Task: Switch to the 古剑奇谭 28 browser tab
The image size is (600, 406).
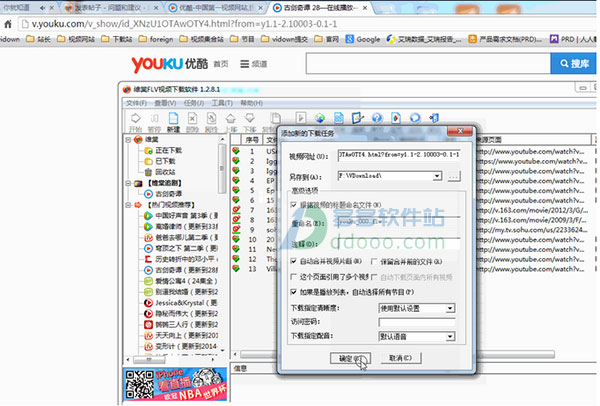Action: 321,8
